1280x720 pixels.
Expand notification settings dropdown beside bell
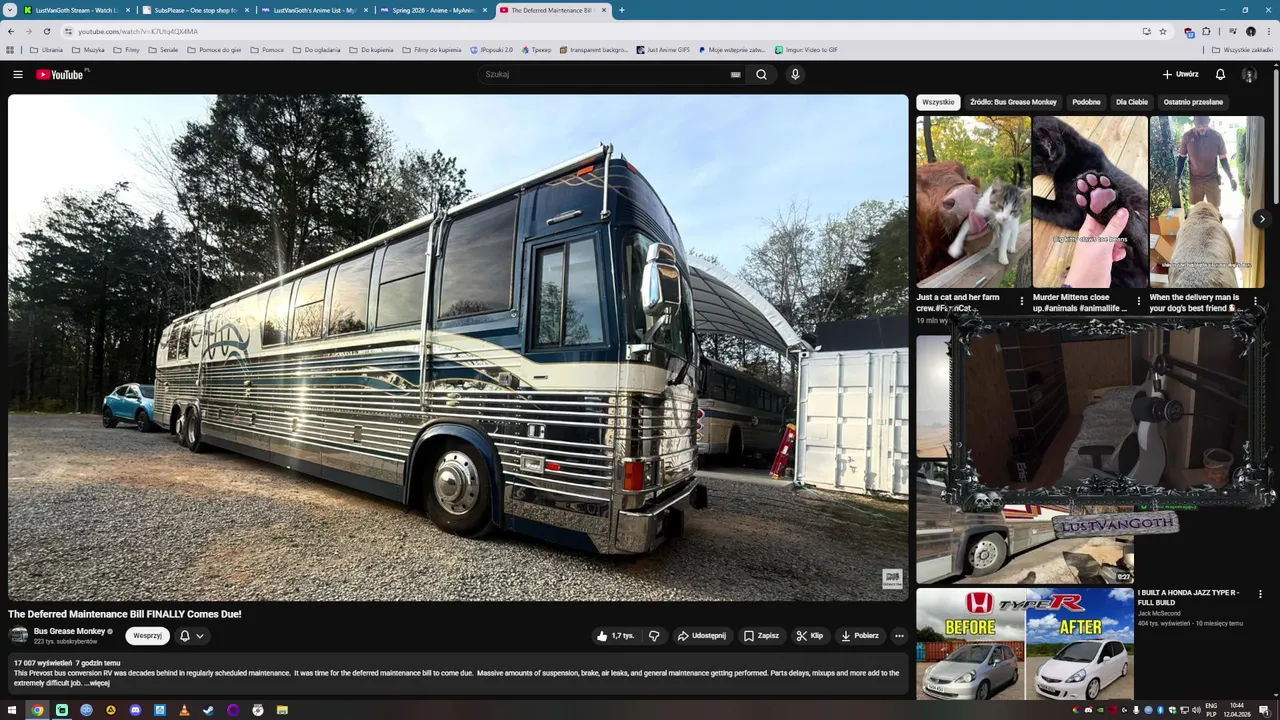click(200, 635)
